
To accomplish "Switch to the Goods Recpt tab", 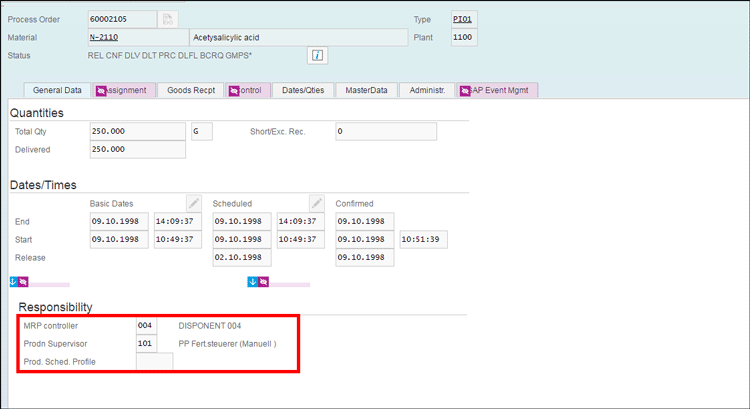I will click(x=190, y=90).
